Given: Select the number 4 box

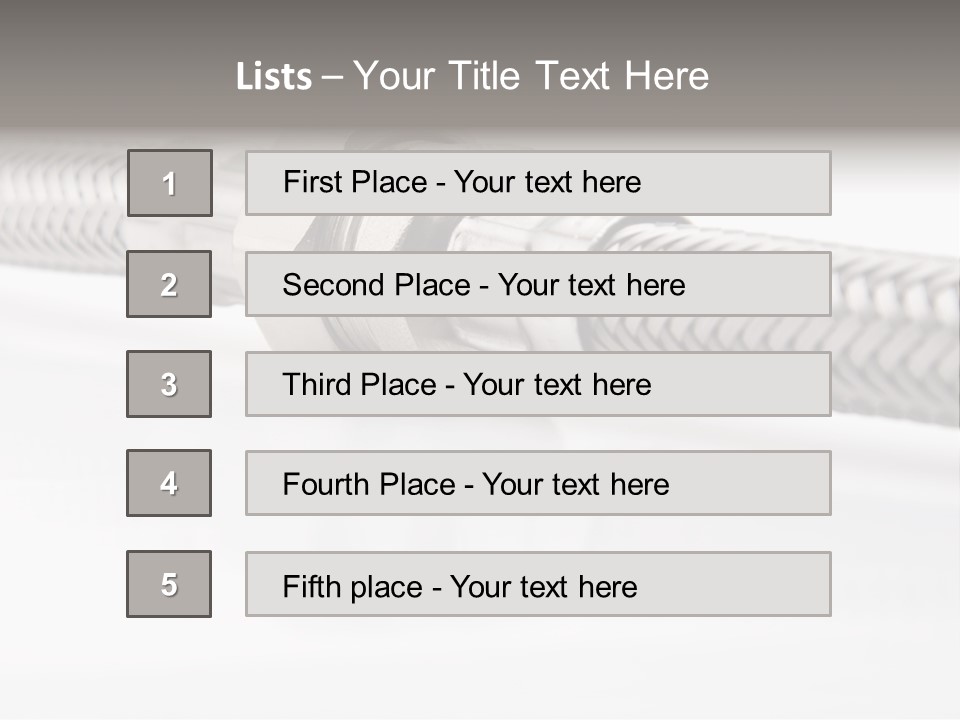Looking at the screenshot, I should click(x=169, y=483).
